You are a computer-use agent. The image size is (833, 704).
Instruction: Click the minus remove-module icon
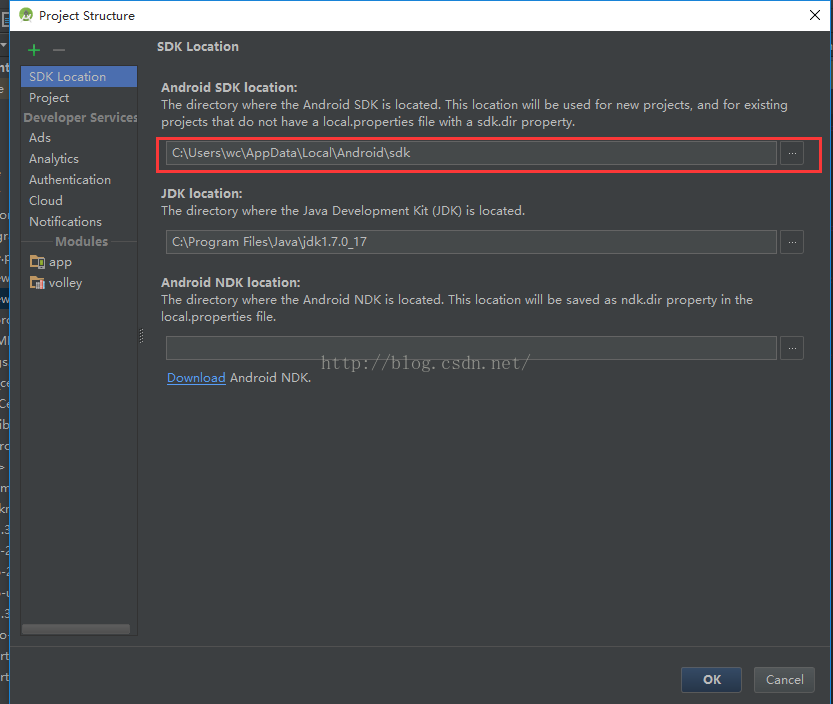(x=59, y=50)
